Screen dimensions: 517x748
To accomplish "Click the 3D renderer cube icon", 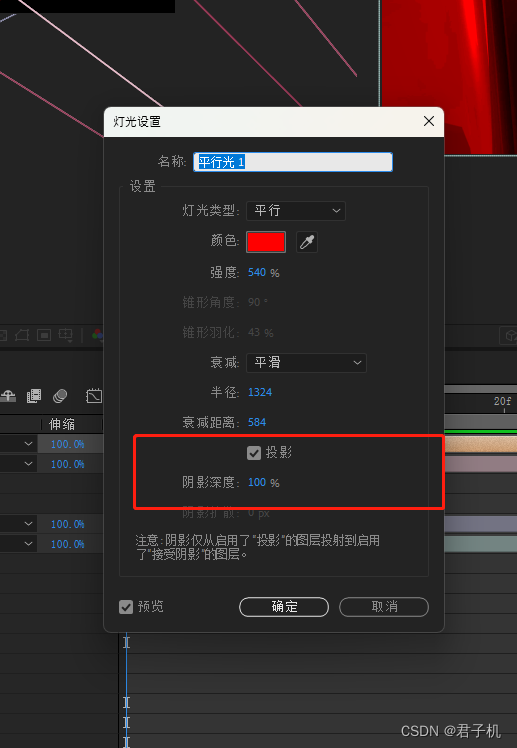I will pos(510,335).
